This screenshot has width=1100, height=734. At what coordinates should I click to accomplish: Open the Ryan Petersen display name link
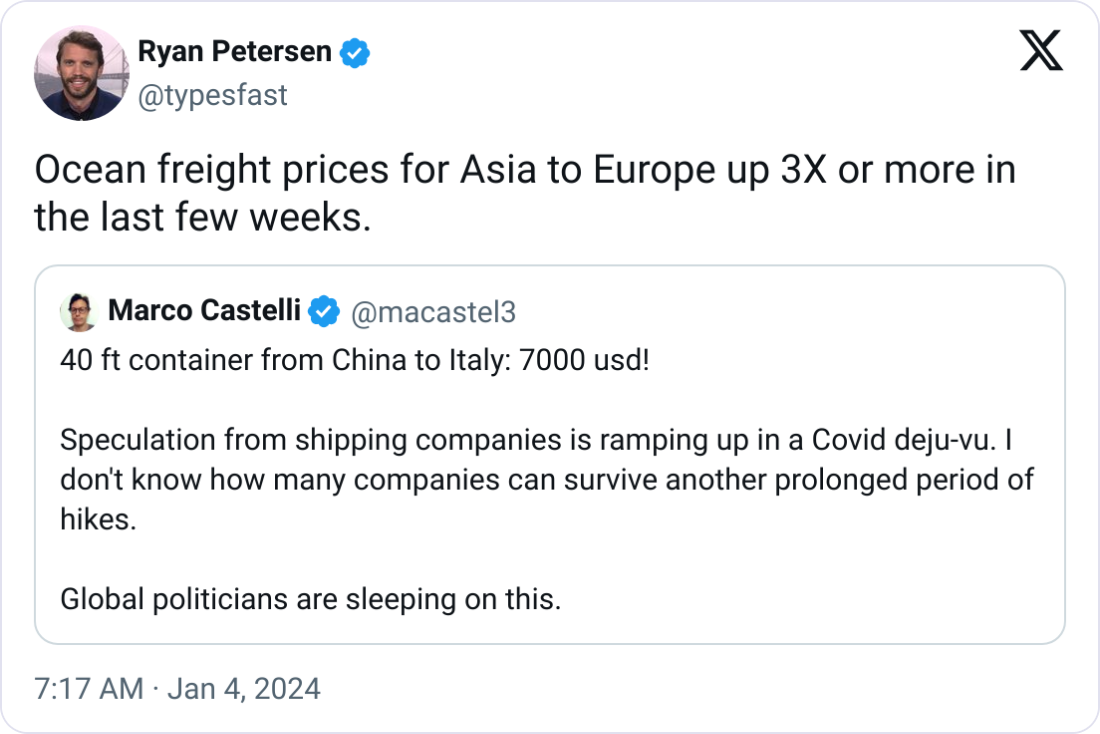tap(234, 52)
